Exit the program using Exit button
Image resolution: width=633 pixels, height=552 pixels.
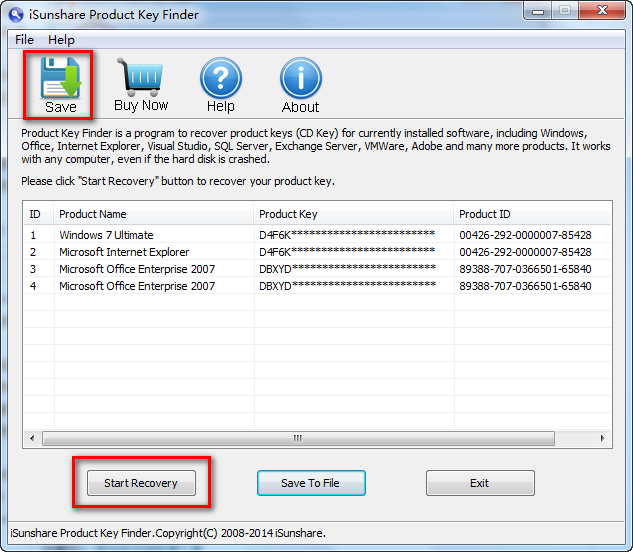[x=480, y=483]
